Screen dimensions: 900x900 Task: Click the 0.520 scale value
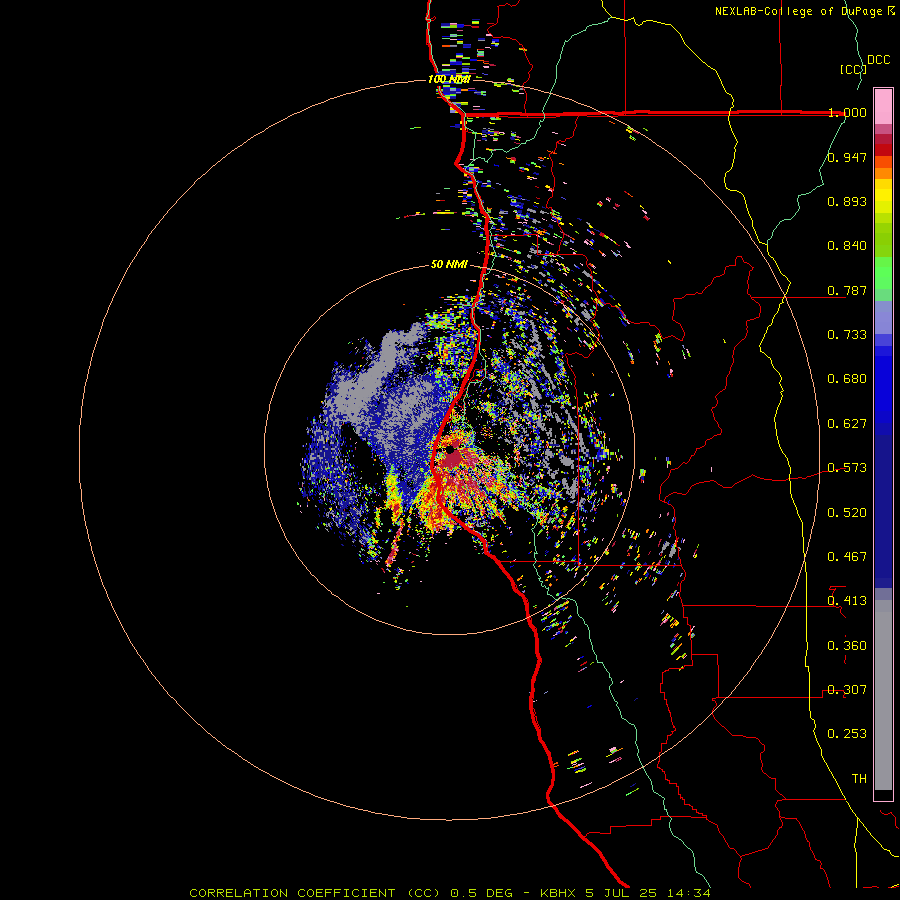(847, 513)
